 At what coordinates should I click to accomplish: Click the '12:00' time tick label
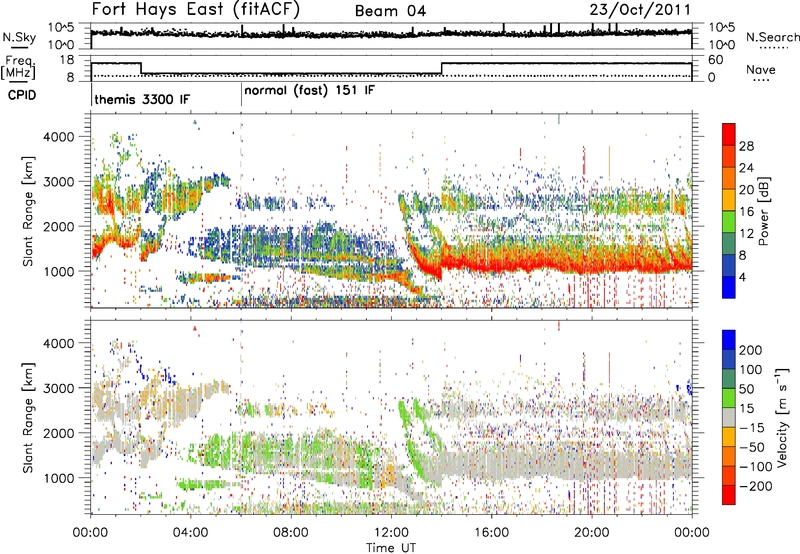pyautogui.click(x=391, y=533)
